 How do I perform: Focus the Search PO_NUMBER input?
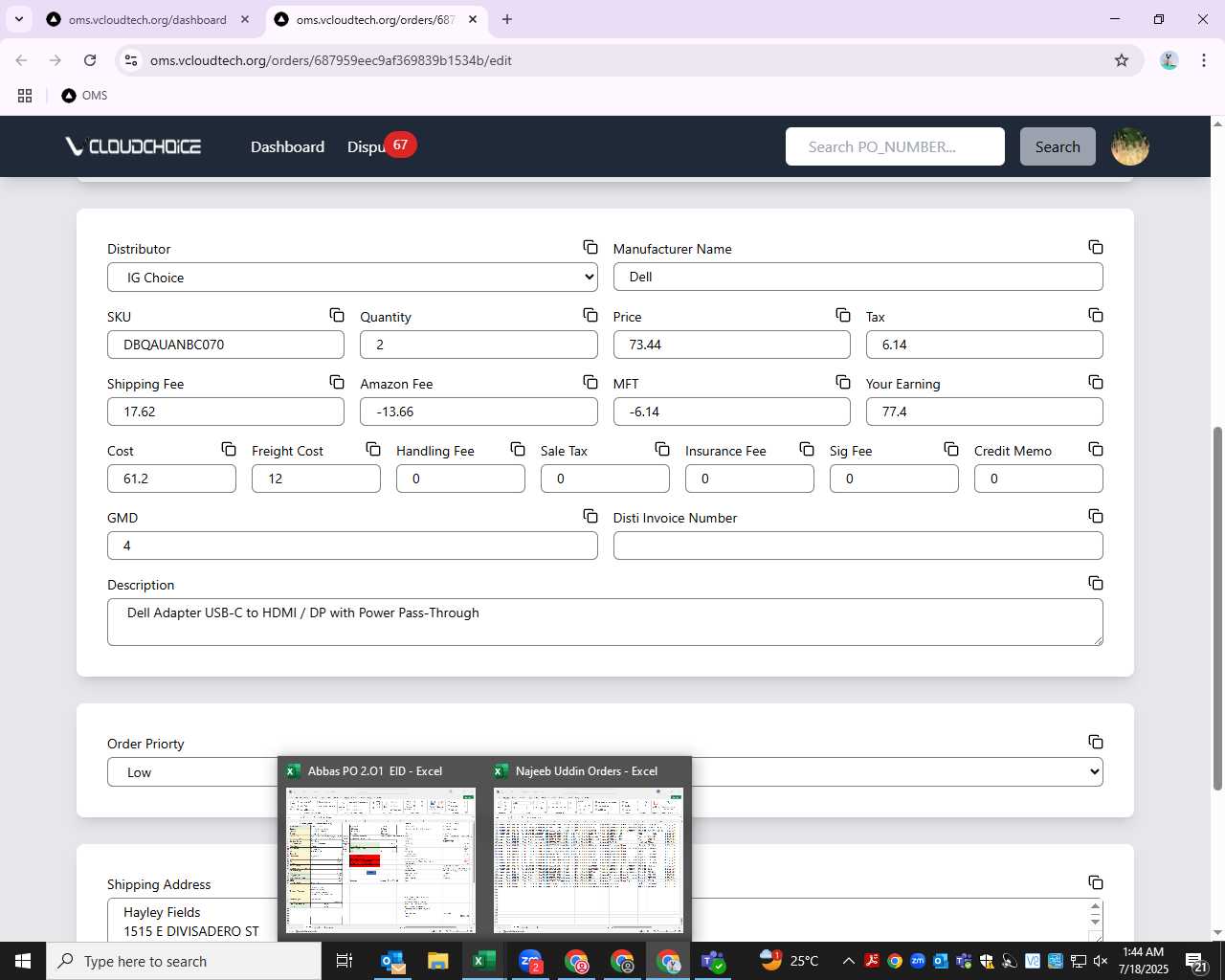pos(895,146)
